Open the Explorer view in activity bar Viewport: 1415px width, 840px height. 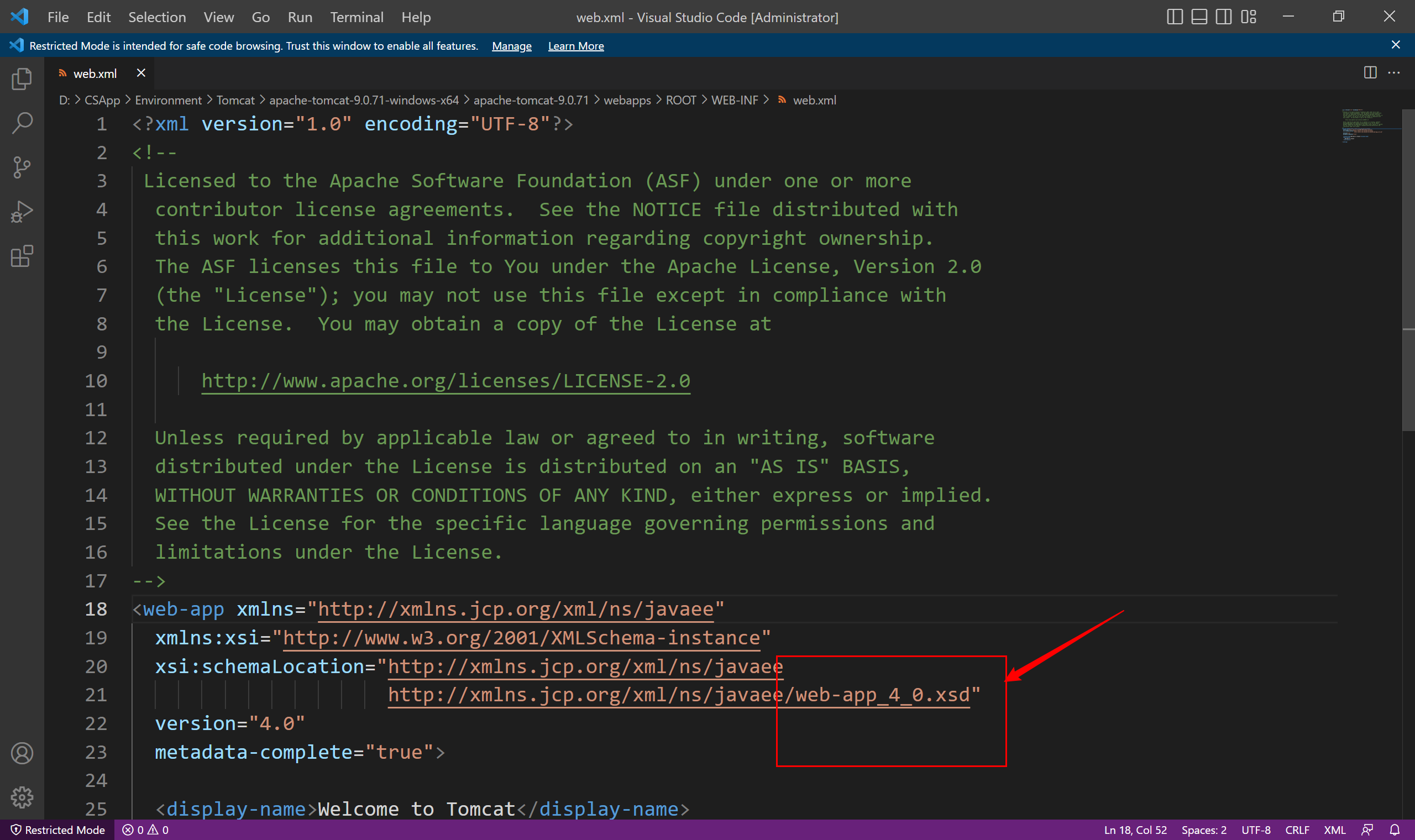point(22,78)
